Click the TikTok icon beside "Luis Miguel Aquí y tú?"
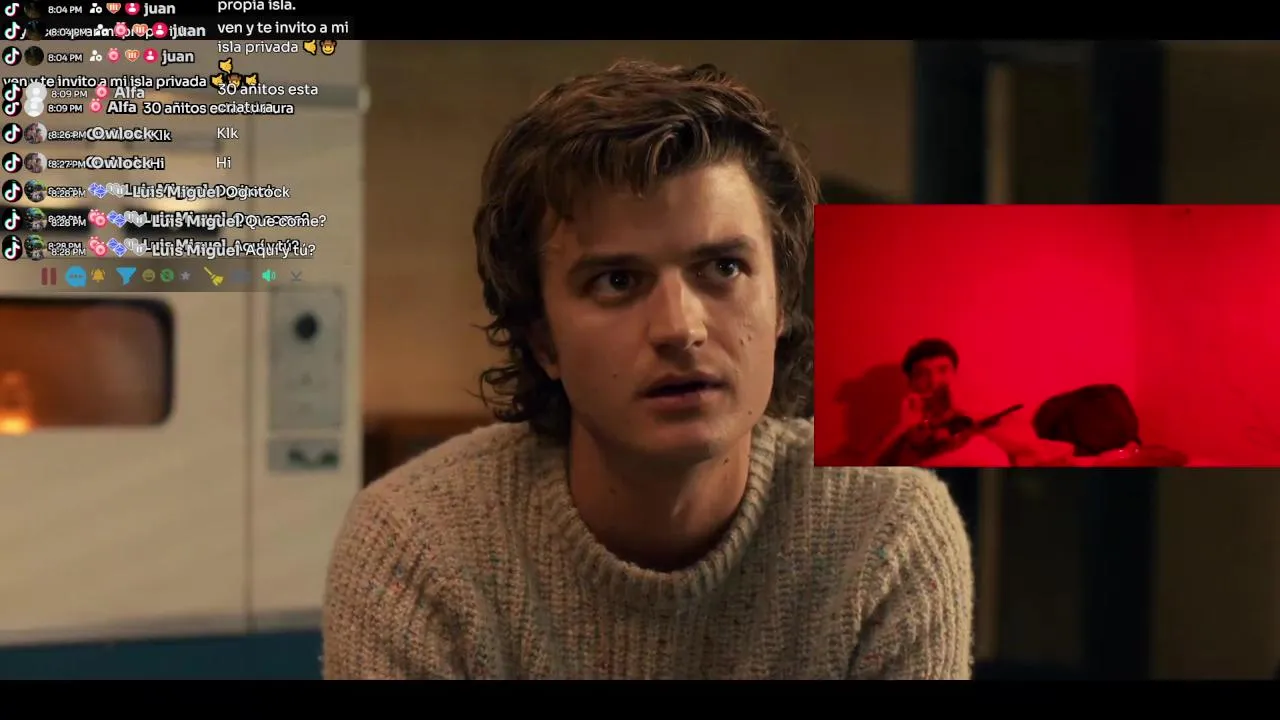1280x720 pixels. (x=12, y=249)
